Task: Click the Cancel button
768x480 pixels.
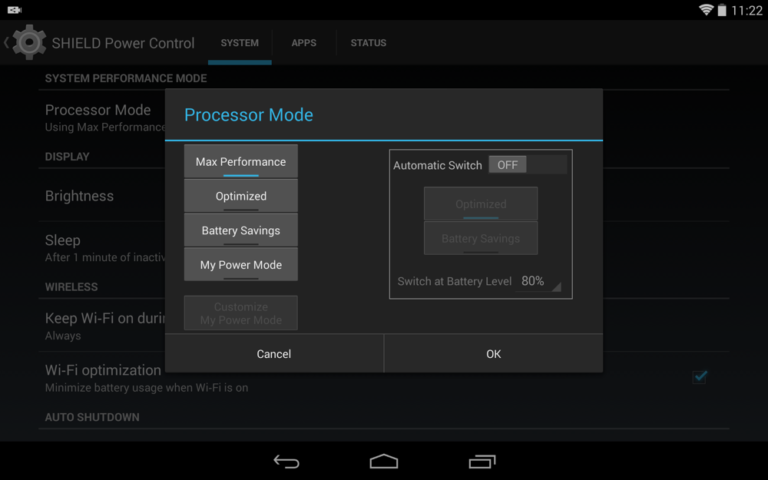Action: pyautogui.click(x=274, y=354)
